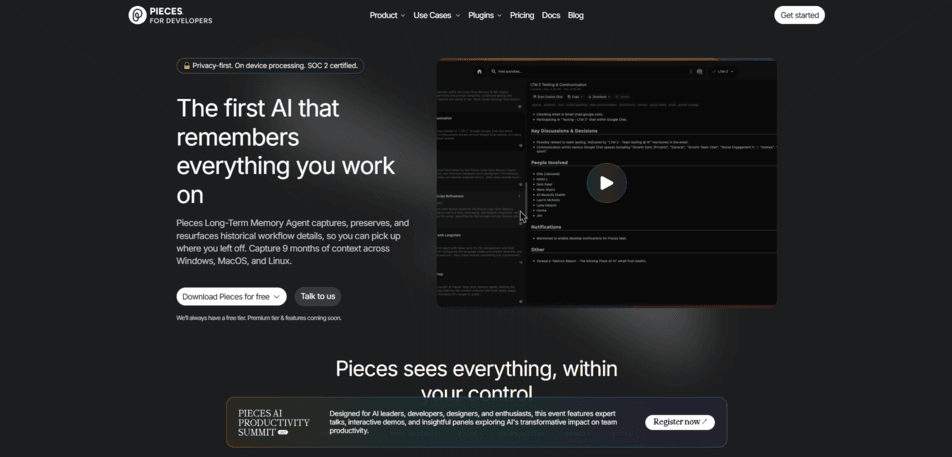
Task: Go to the Pricing page
Action: 522,15
